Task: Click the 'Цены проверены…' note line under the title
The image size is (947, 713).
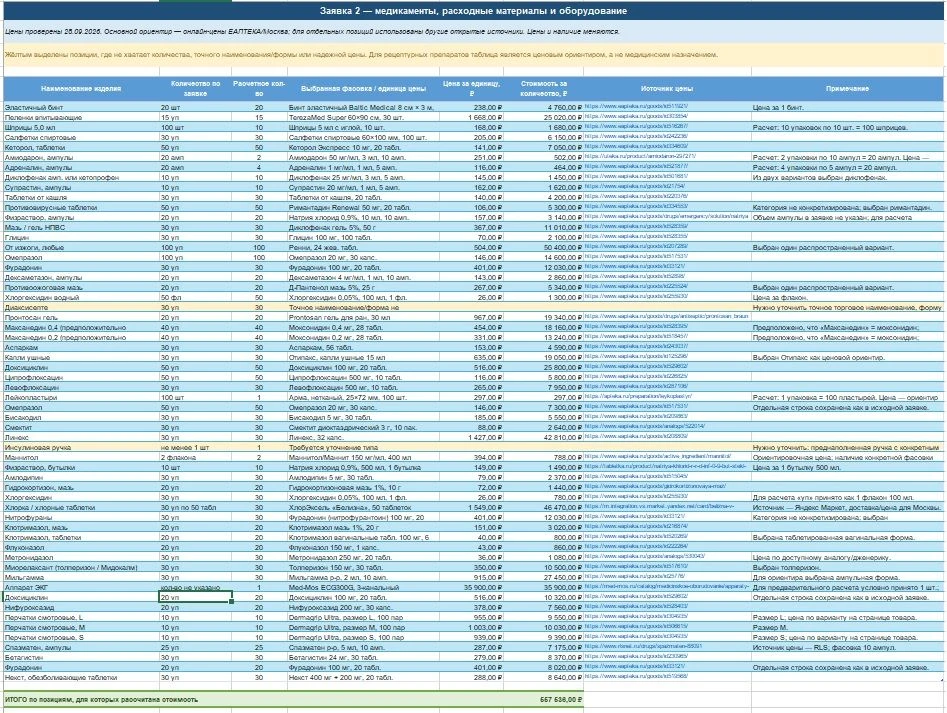Action: [x=312, y=31]
